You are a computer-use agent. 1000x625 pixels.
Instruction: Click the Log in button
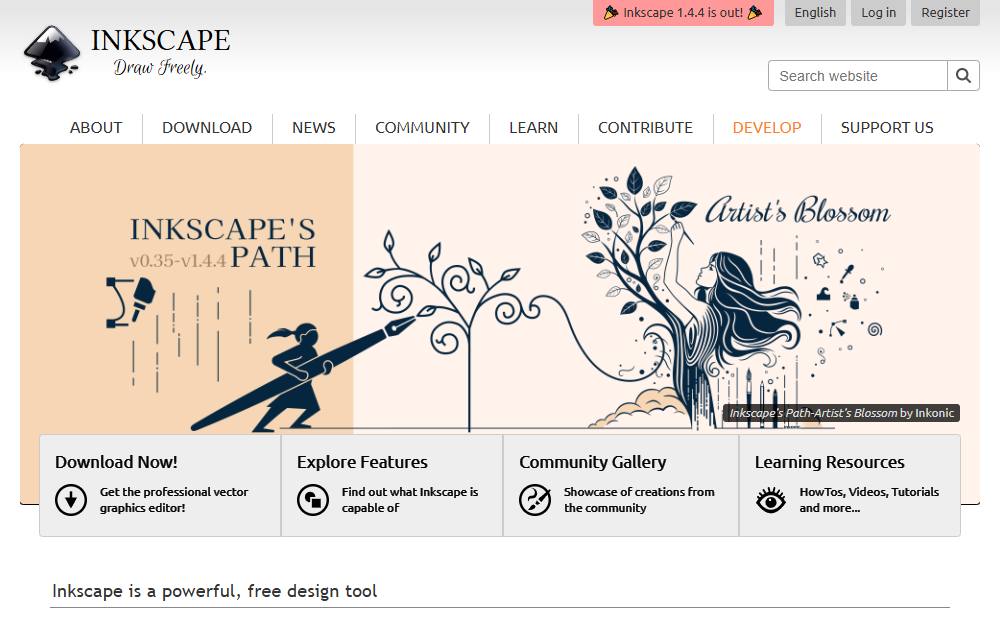pos(878,13)
